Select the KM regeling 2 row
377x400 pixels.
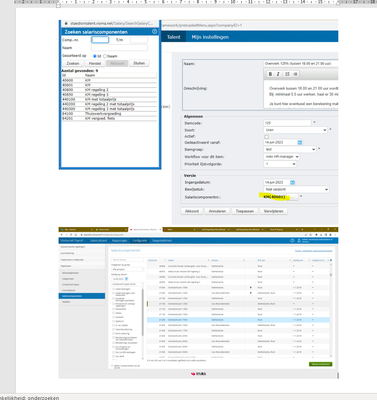[109, 90]
